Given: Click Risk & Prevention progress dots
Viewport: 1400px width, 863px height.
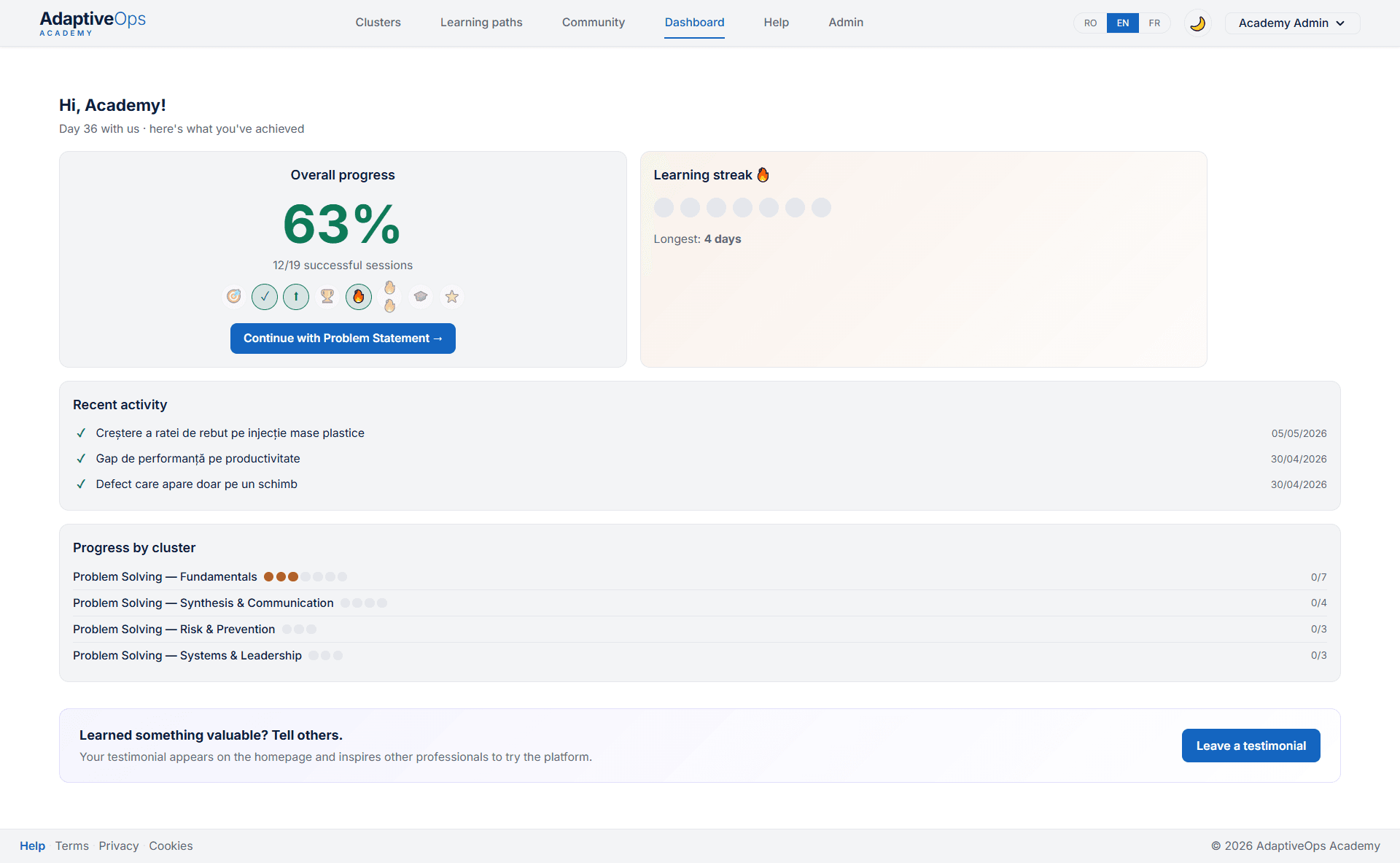Looking at the screenshot, I should [299, 630].
